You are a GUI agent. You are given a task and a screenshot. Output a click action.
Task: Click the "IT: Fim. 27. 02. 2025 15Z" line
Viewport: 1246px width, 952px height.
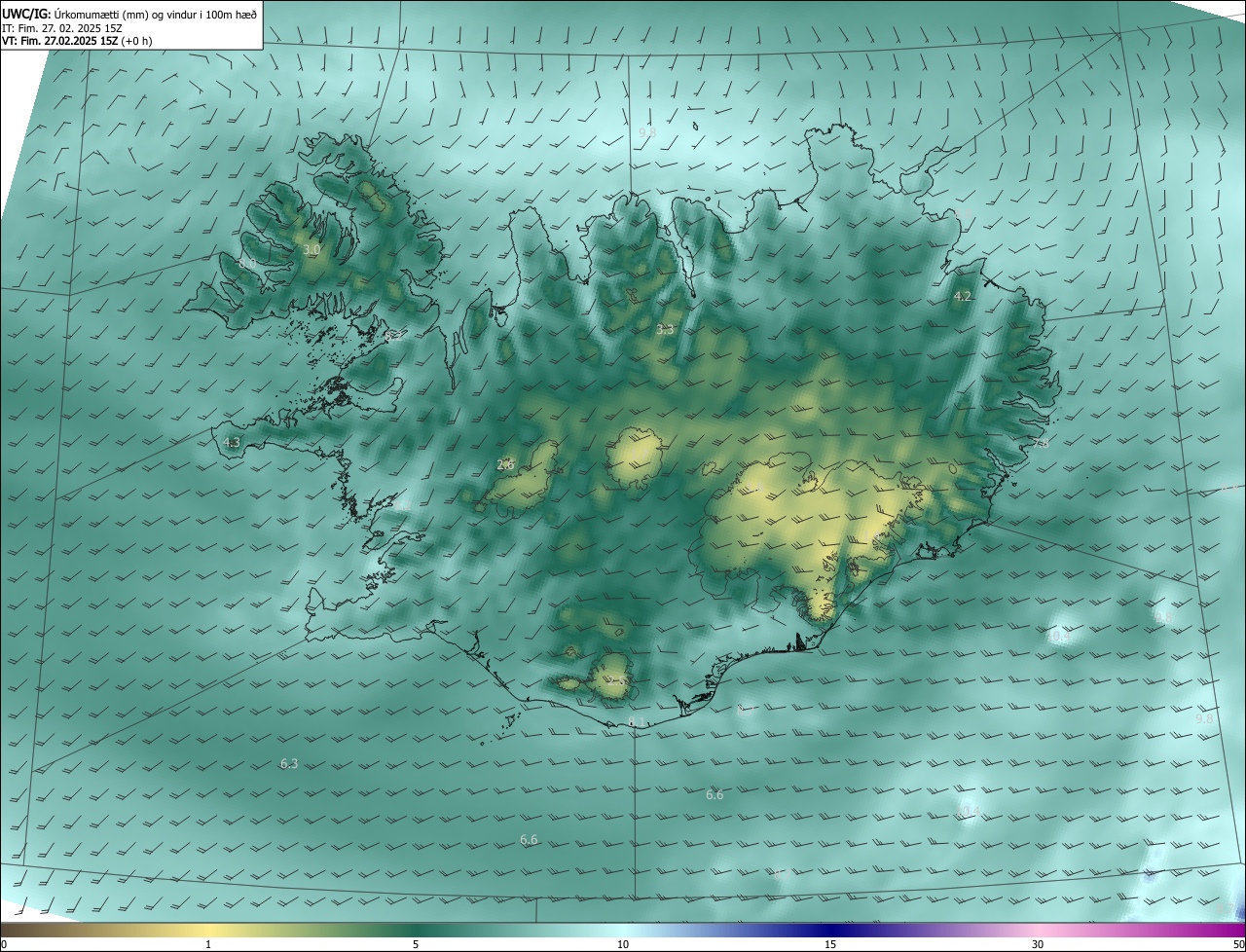point(60,27)
